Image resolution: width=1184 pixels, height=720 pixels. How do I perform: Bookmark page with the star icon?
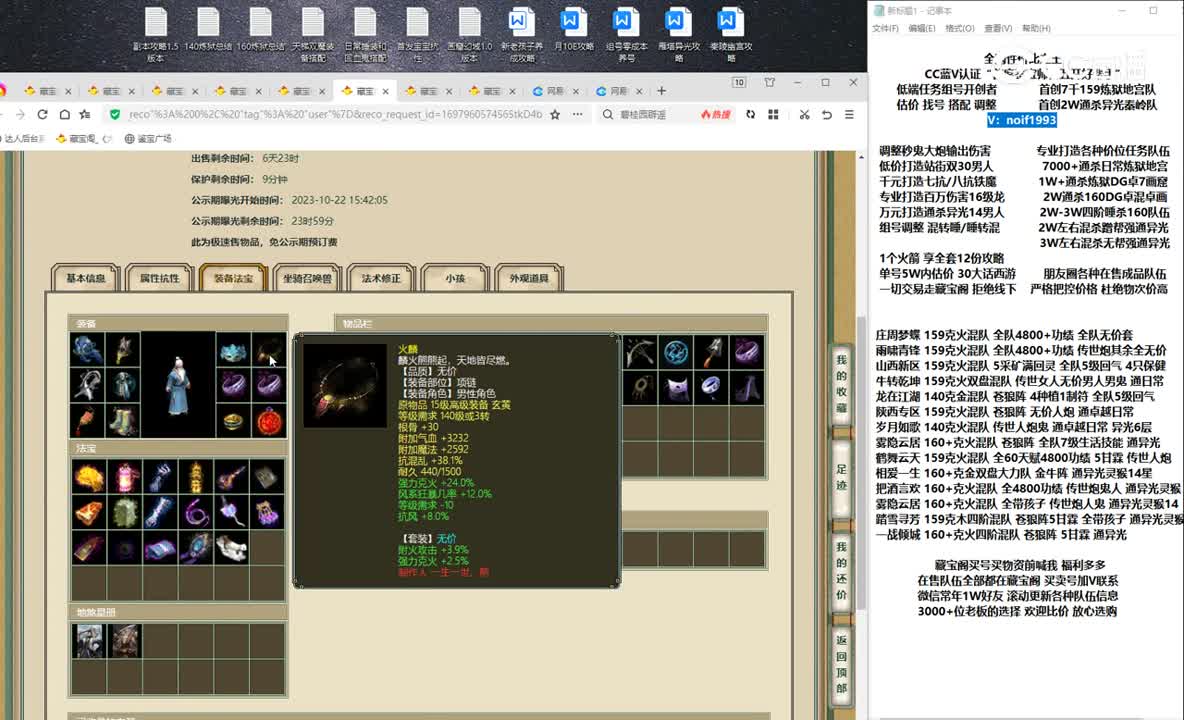click(555, 114)
